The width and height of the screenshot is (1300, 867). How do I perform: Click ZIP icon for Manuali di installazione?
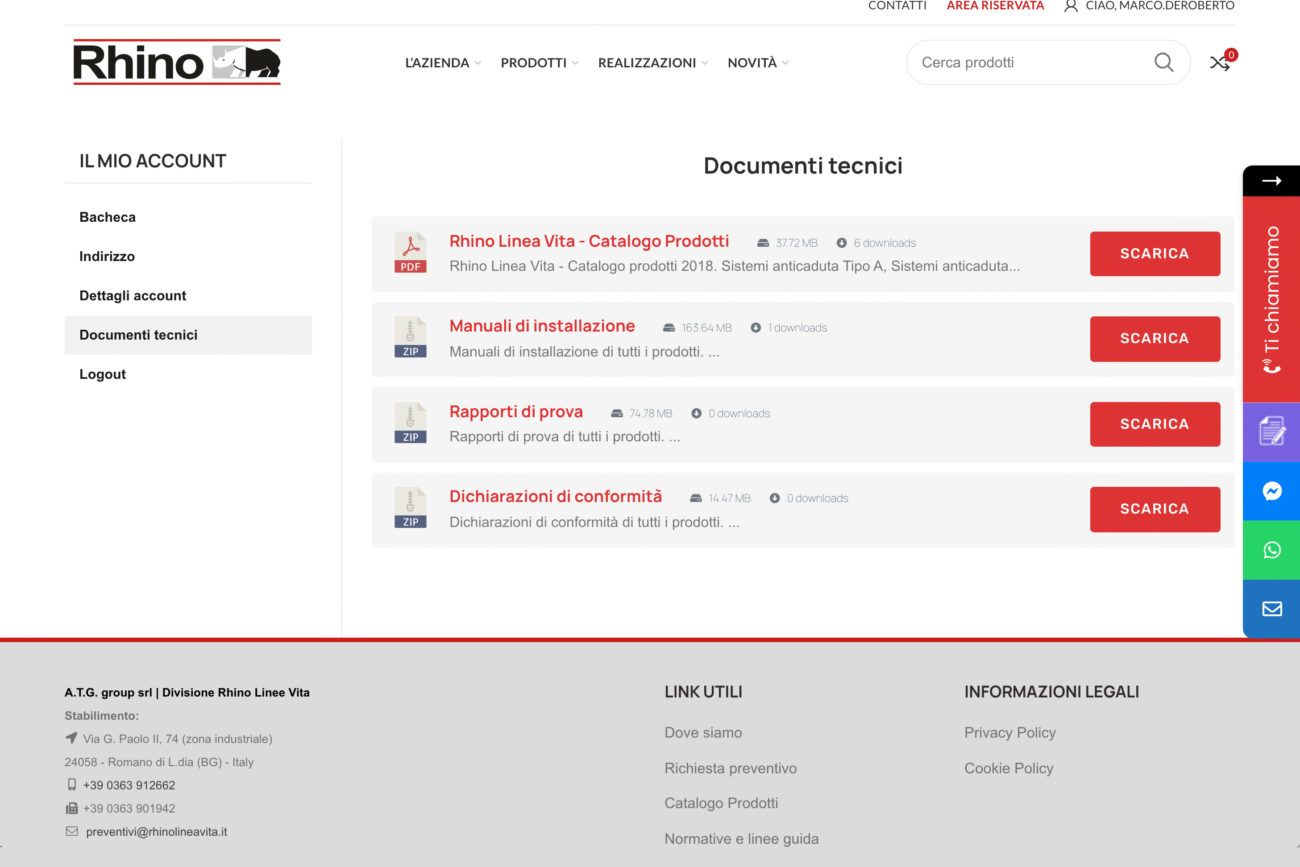pos(410,338)
